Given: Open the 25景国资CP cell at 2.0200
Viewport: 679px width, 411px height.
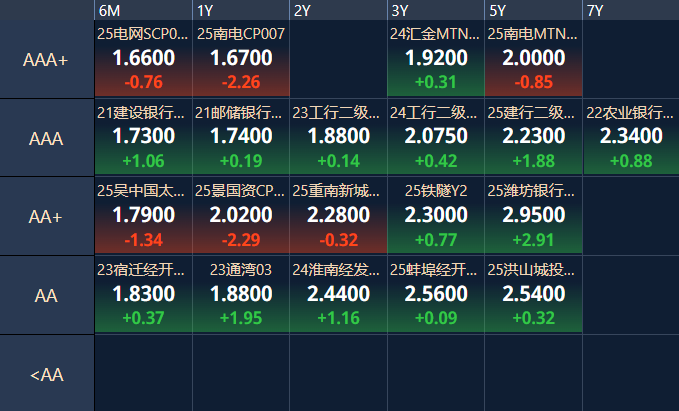Looking at the screenshot, I should (x=241, y=216).
